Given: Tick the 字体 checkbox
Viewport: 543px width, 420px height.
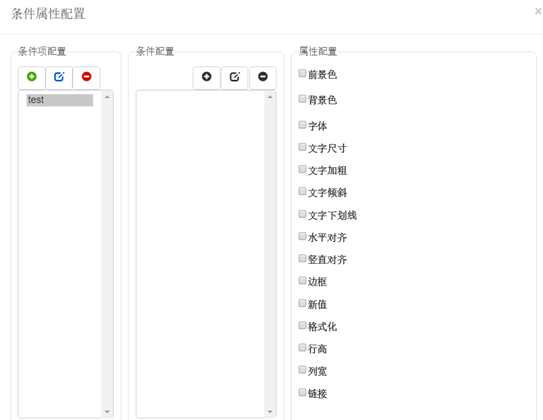Looking at the screenshot, I should coord(302,125).
